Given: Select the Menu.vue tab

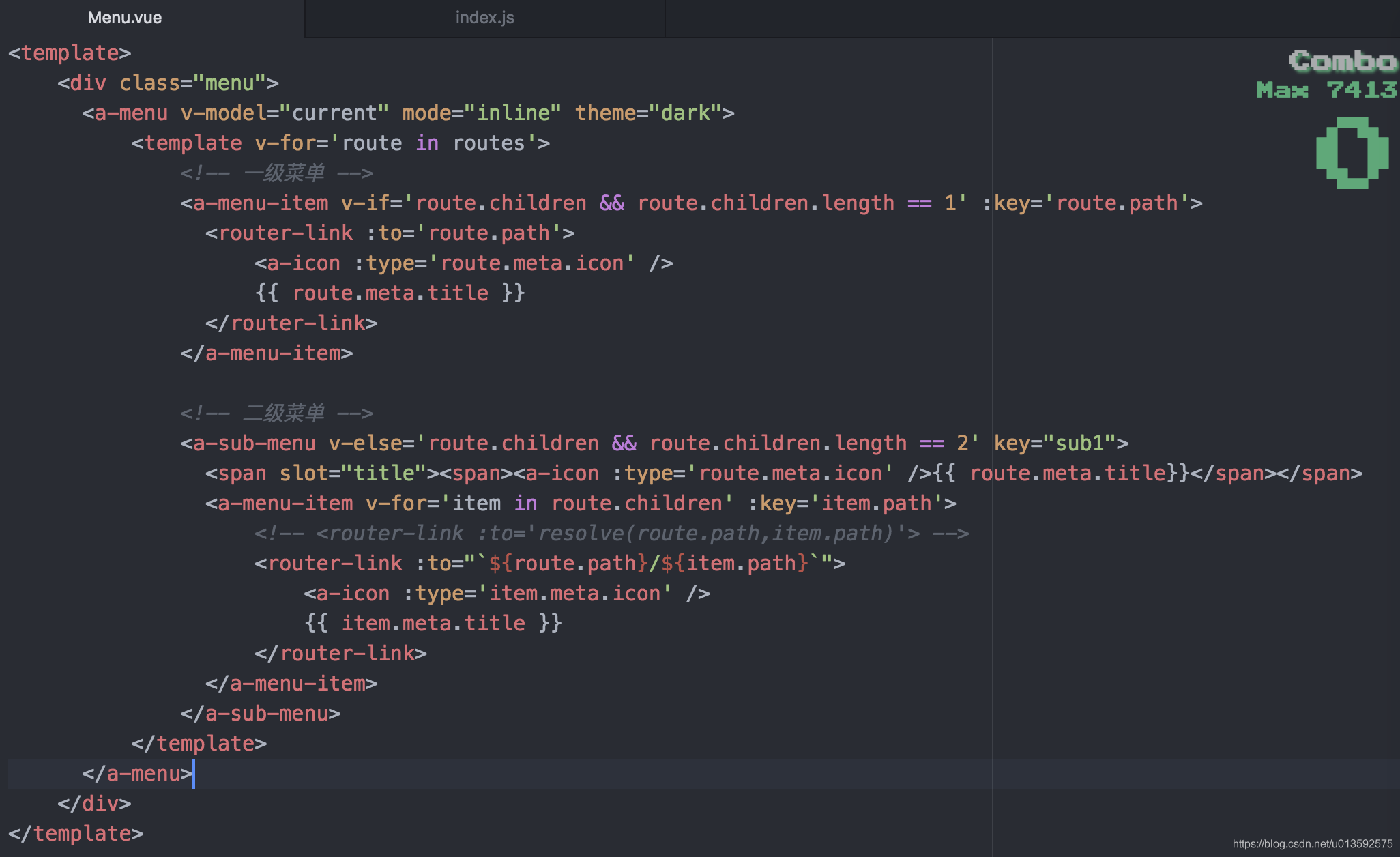Looking at the screenshot, I should coord(125,18).
